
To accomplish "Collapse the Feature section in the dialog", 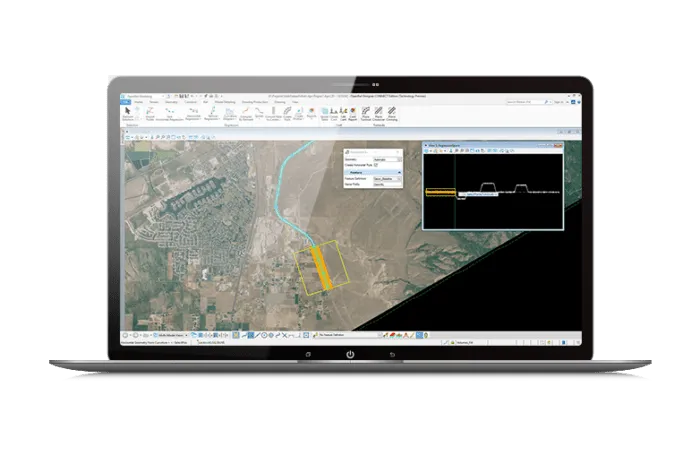I will pyautogui.click(x=399, y=171).
